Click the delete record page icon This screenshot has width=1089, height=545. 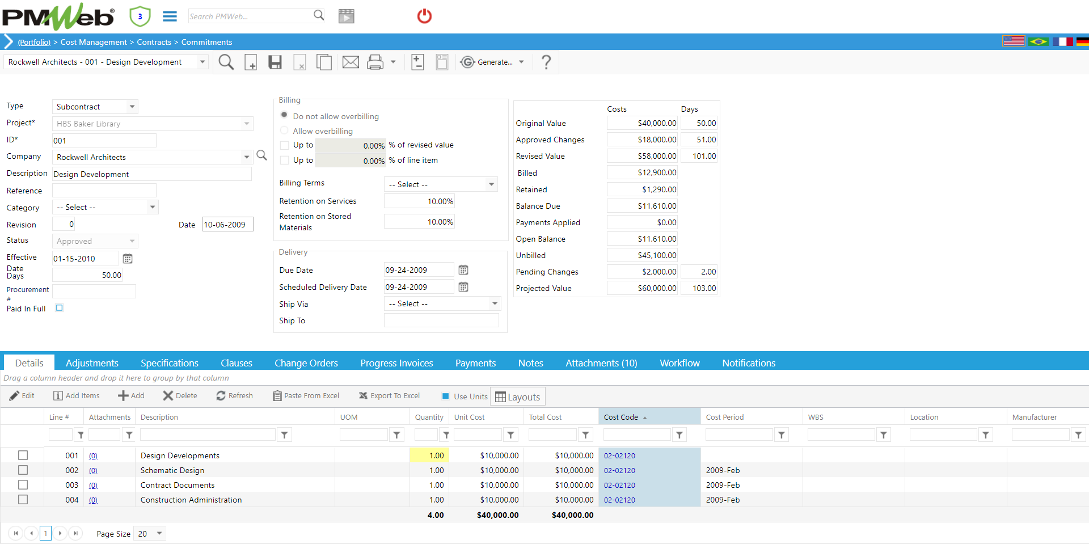(x=299, y=62)
